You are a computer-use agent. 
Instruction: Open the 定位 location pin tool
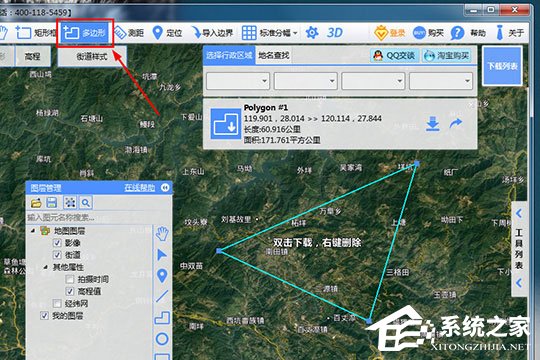tap(167, 33)
